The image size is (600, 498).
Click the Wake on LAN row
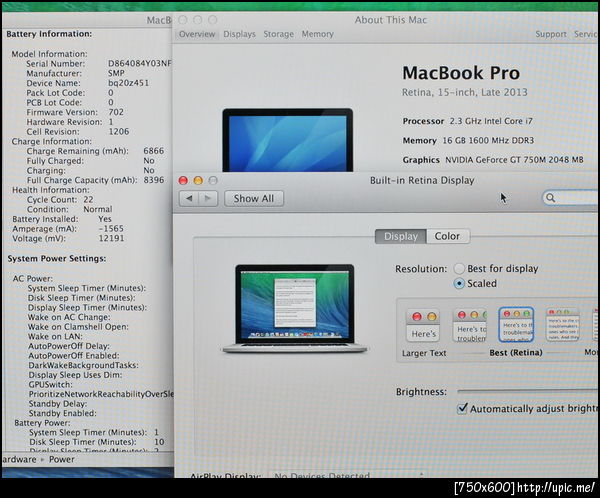[55, 336]
